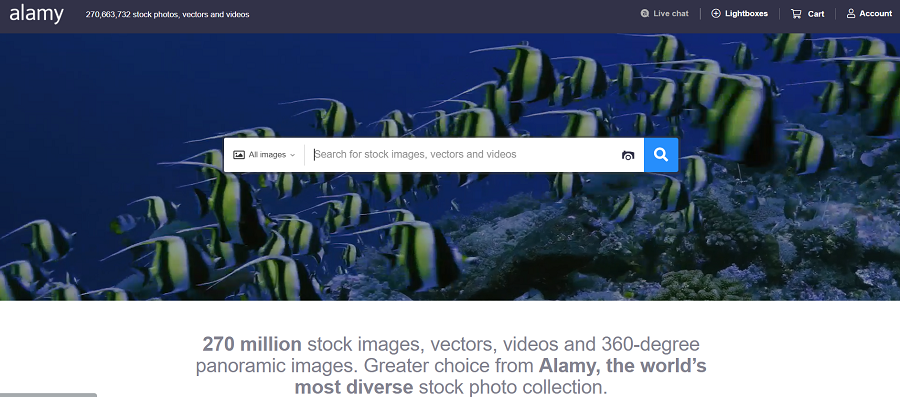The height and width of the screenshot is (397, 900).
Task: Click the fish hero background image
Action: point(450,241)
